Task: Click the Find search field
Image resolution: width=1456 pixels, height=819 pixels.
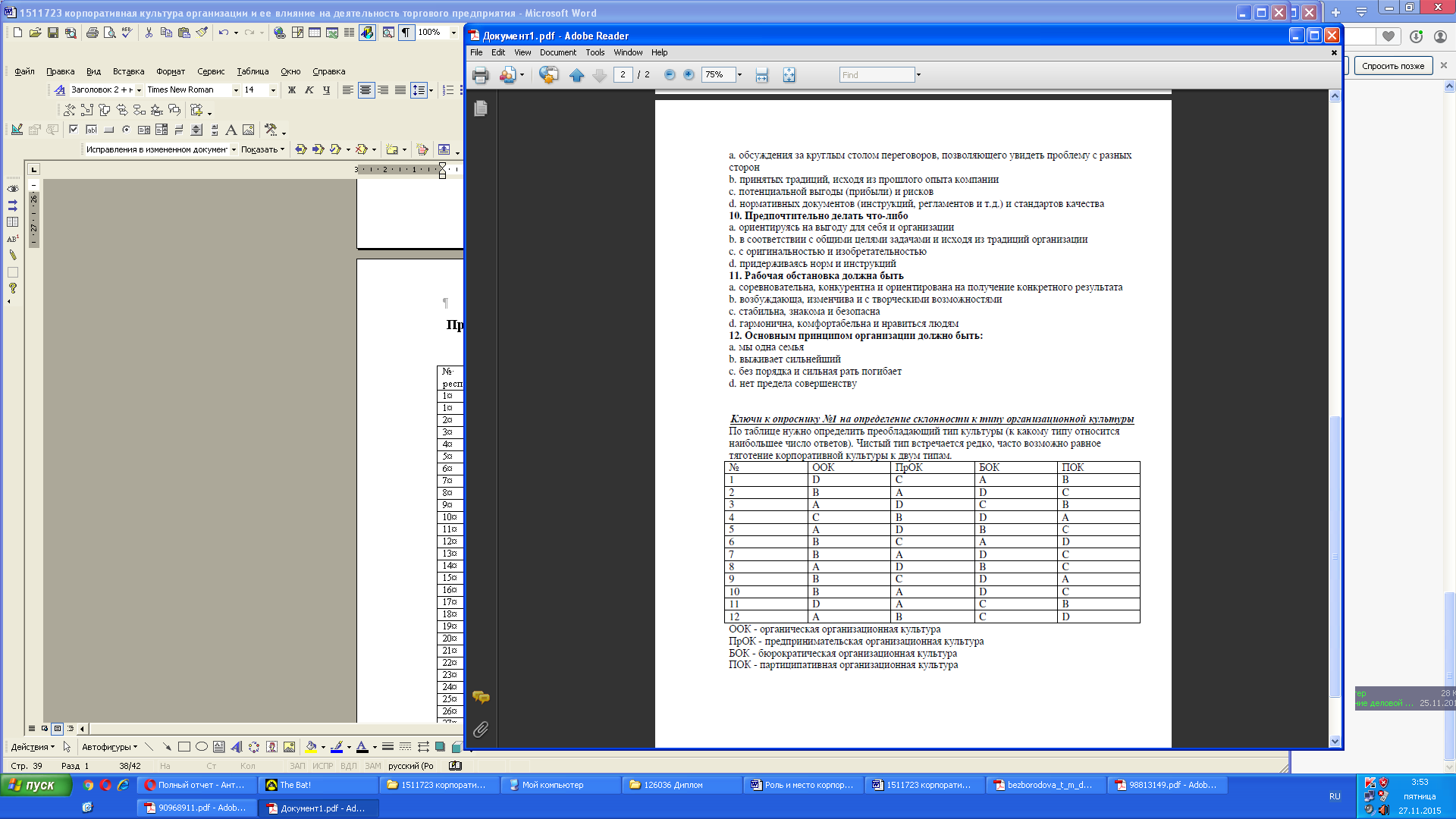Action: click(877, 75)
